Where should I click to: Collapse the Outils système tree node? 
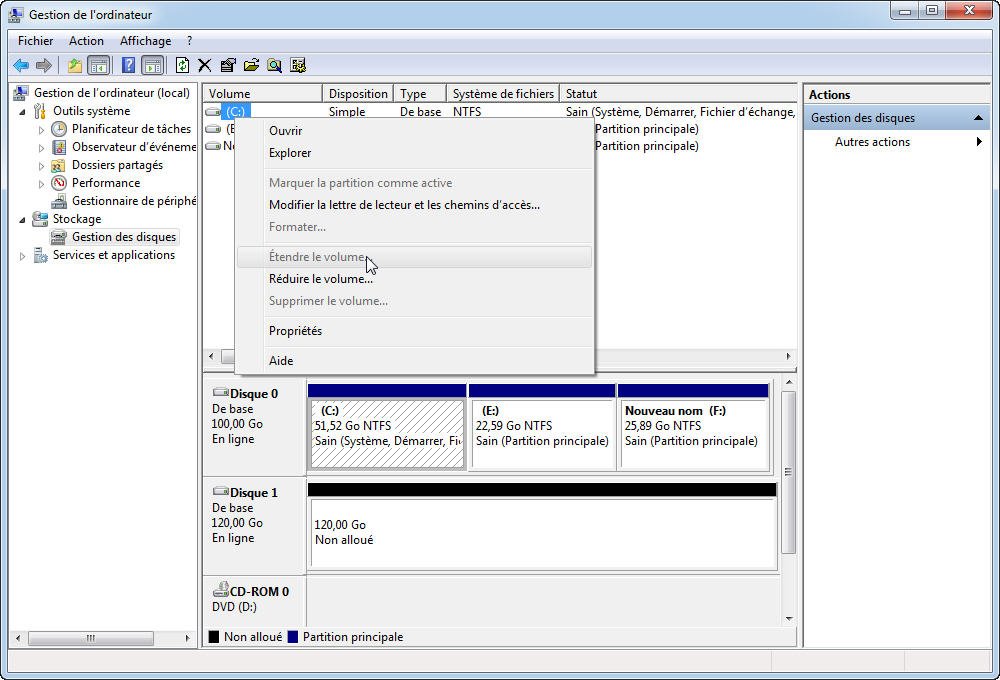coord(23,112)
